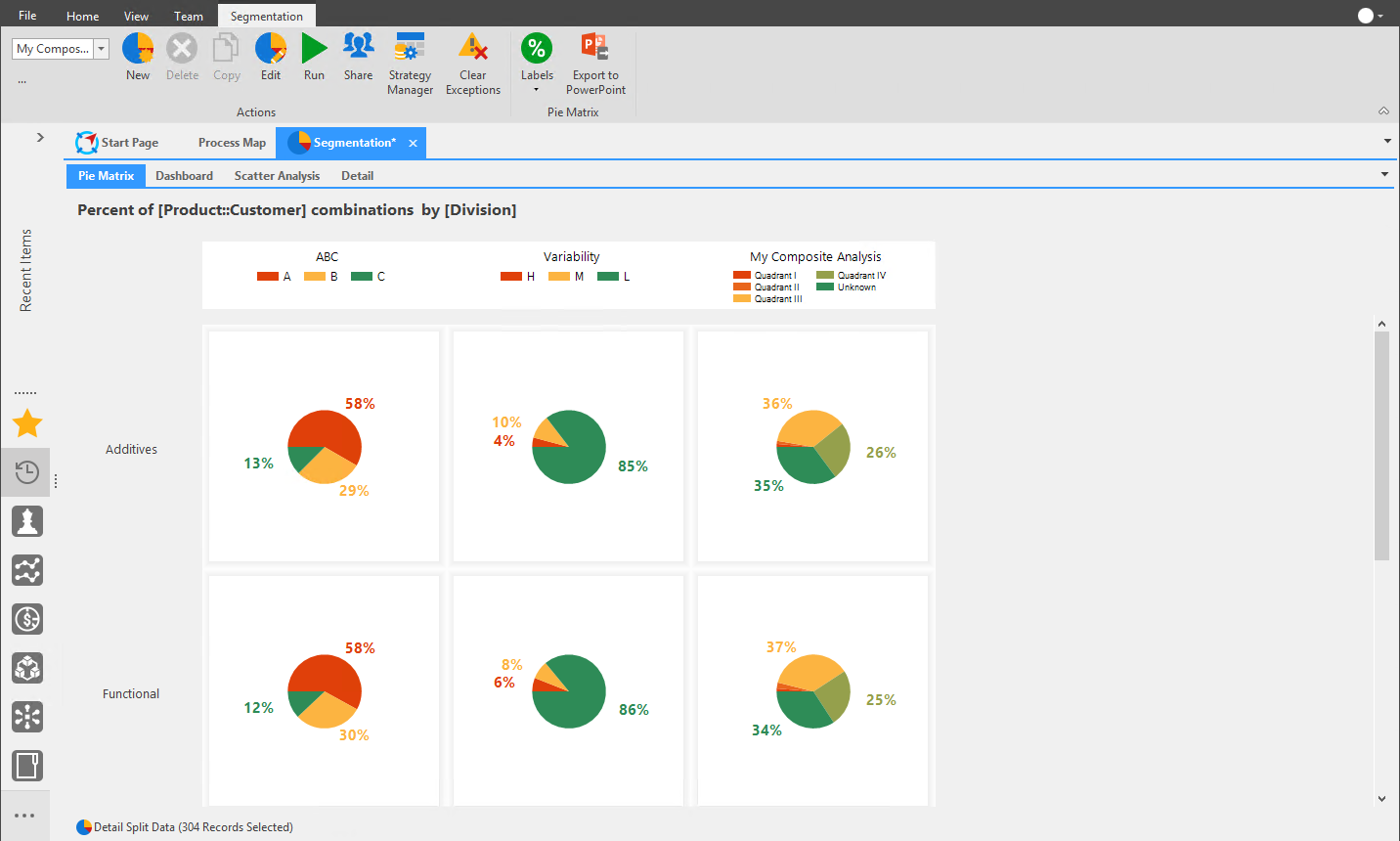Image resolution: width=1400 pixels, height=841 pixels.
Task: Switch to Scatter Analysis tab
Action: (x=277, y=176)
